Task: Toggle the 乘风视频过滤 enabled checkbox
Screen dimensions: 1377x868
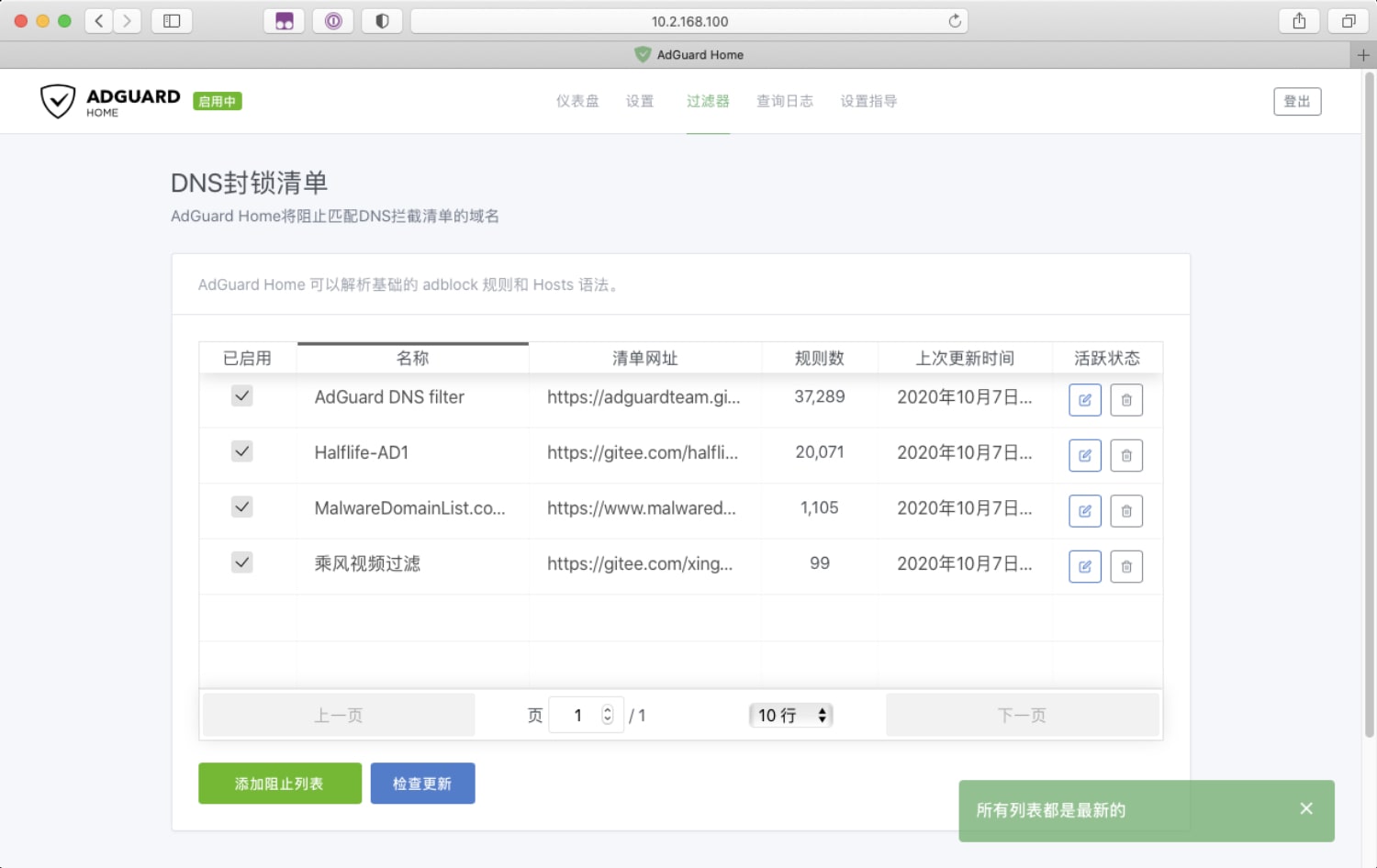Action: coord(241,562)
